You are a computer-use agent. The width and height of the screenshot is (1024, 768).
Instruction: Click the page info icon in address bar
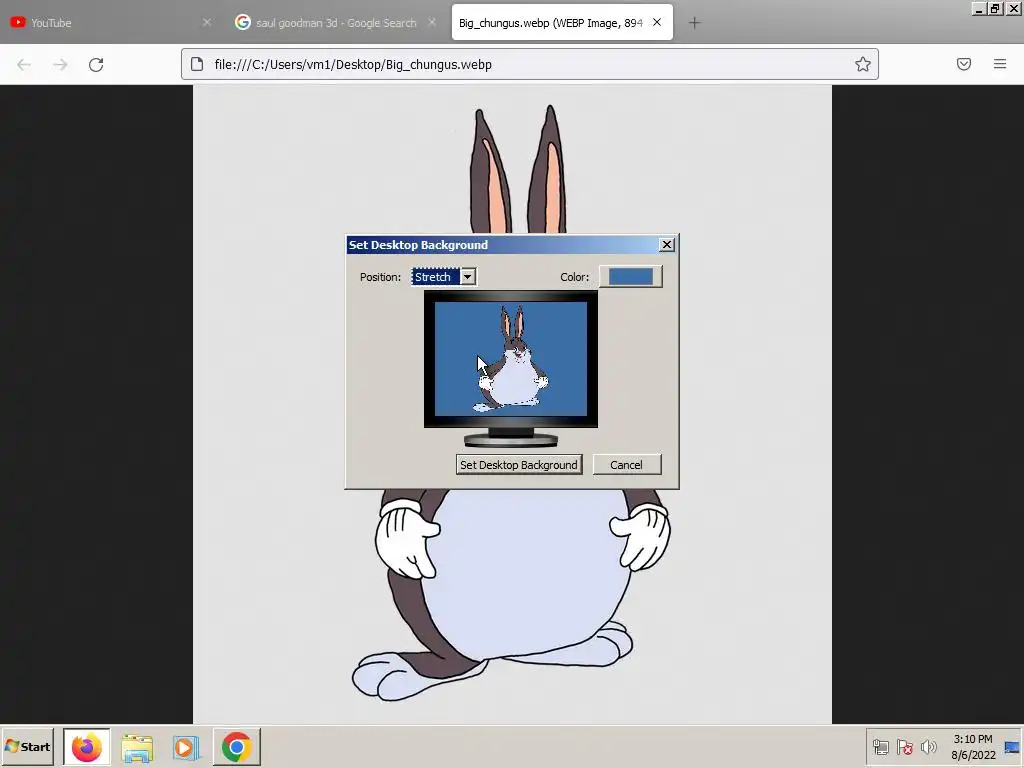coord(197,64)
